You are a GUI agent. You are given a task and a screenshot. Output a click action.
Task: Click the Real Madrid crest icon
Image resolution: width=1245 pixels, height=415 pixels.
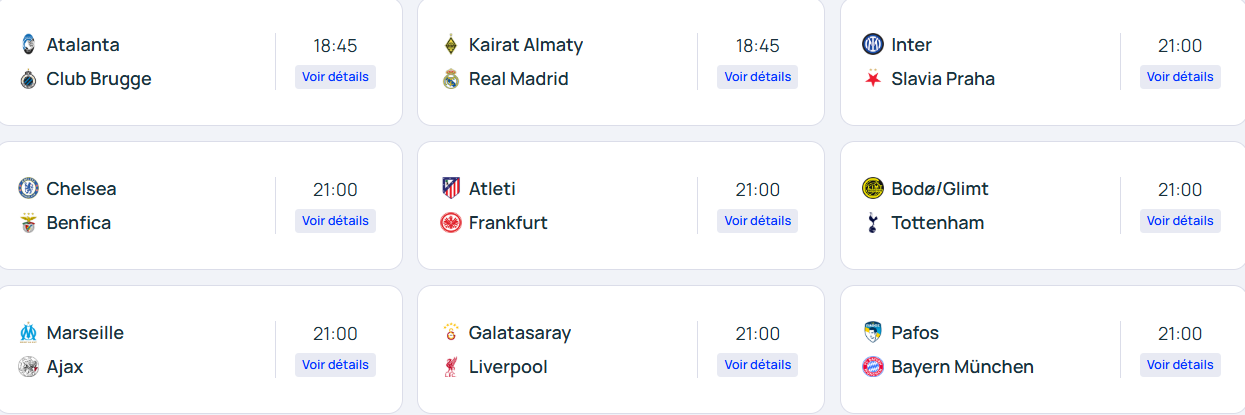click(x=450, y=79)
